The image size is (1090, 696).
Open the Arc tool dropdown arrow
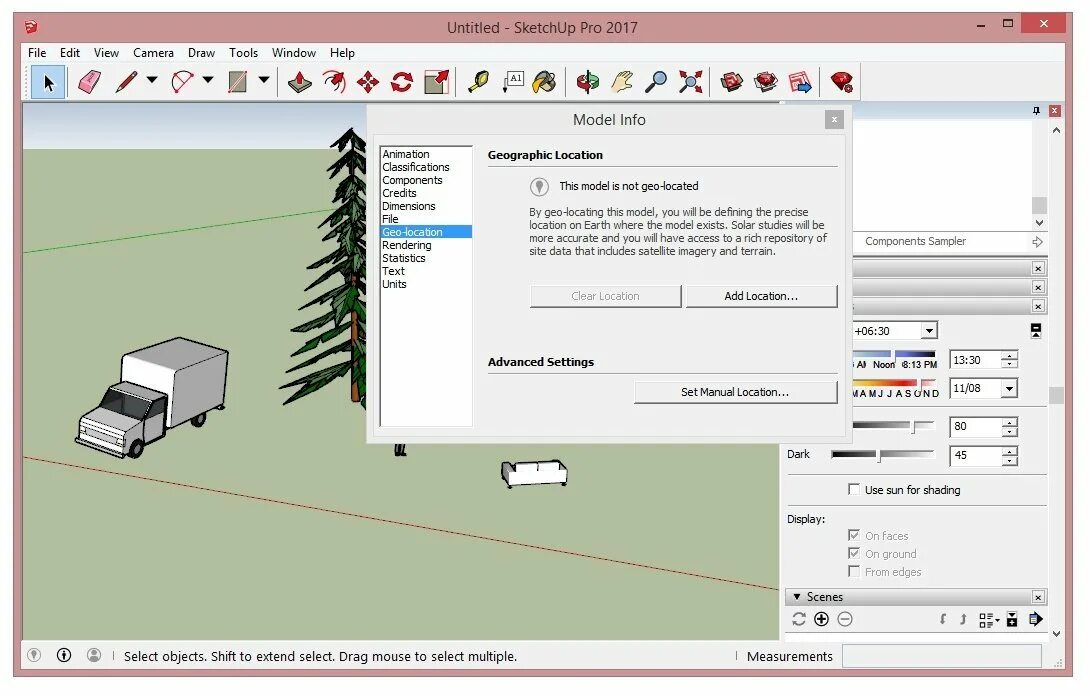pyautogui.click(x=208, y=80)
